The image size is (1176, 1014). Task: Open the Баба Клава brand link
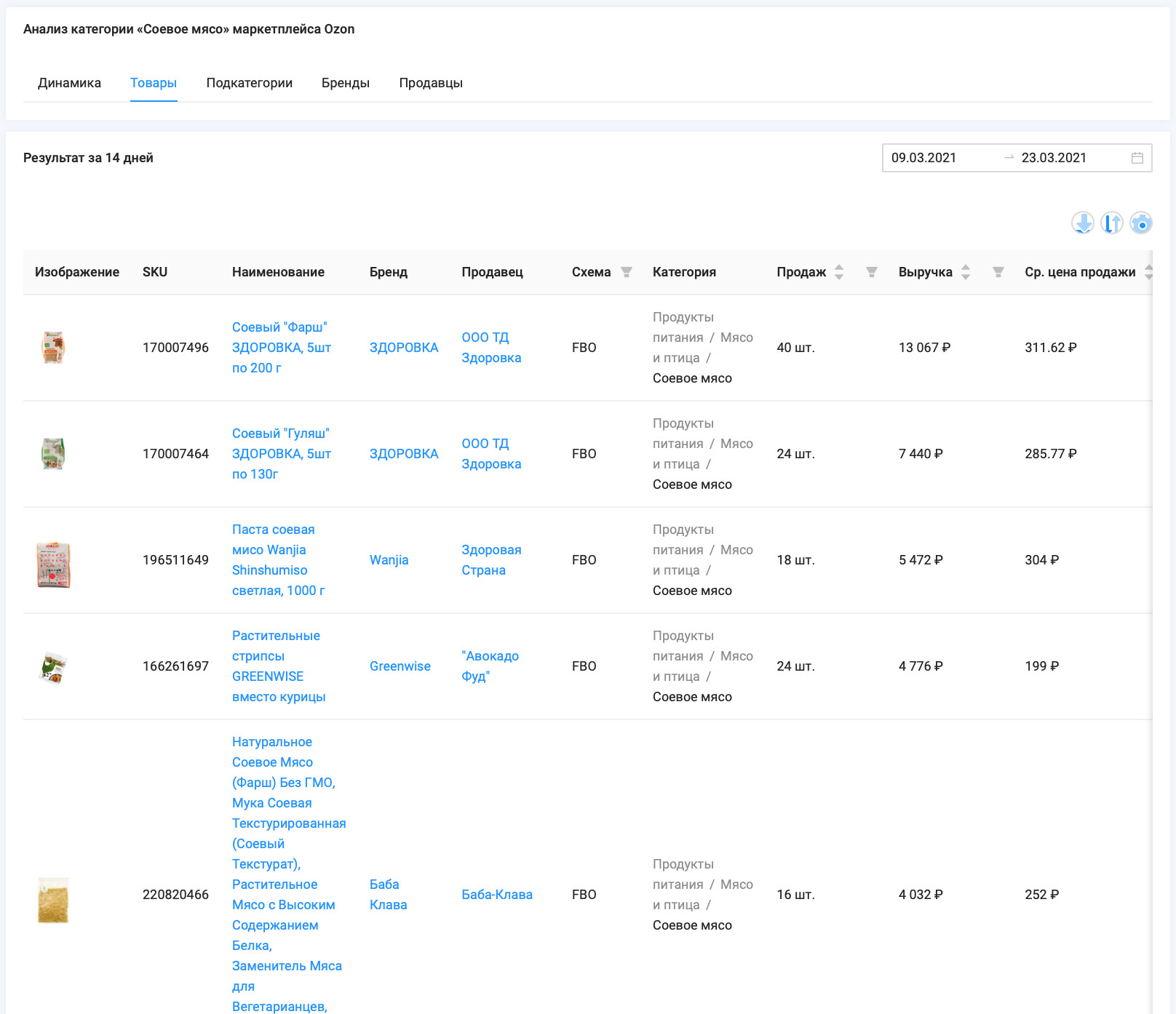point(389,895)
